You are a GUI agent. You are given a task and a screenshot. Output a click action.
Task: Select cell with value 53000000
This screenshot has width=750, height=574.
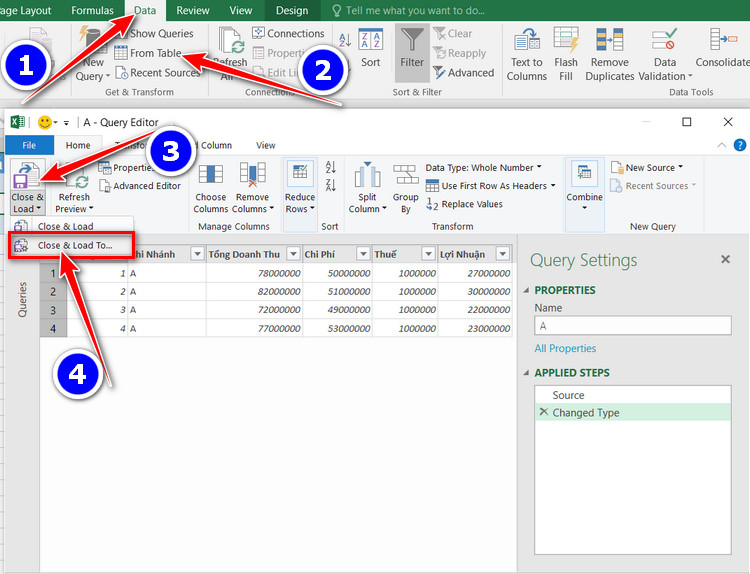337,328
